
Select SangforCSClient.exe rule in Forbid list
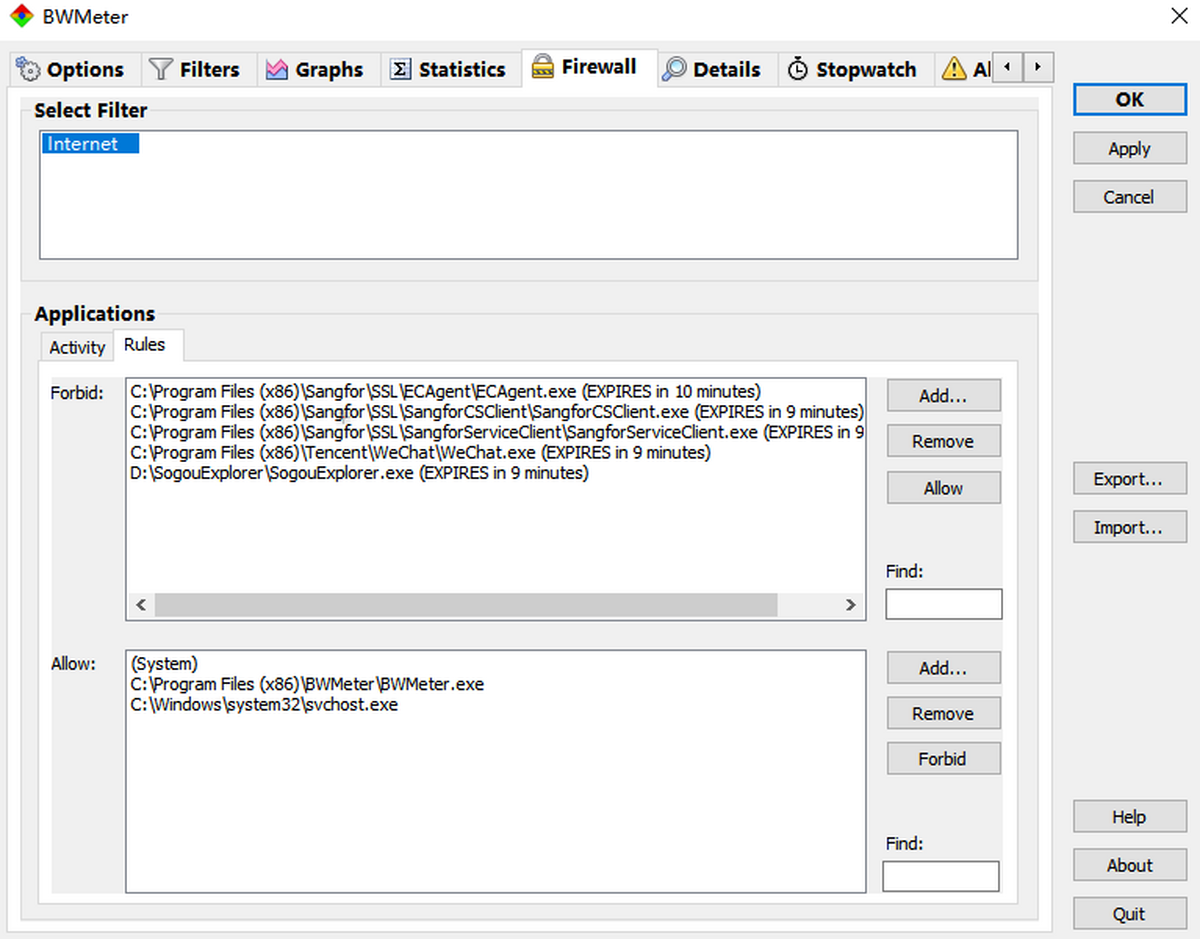[495, 411]
